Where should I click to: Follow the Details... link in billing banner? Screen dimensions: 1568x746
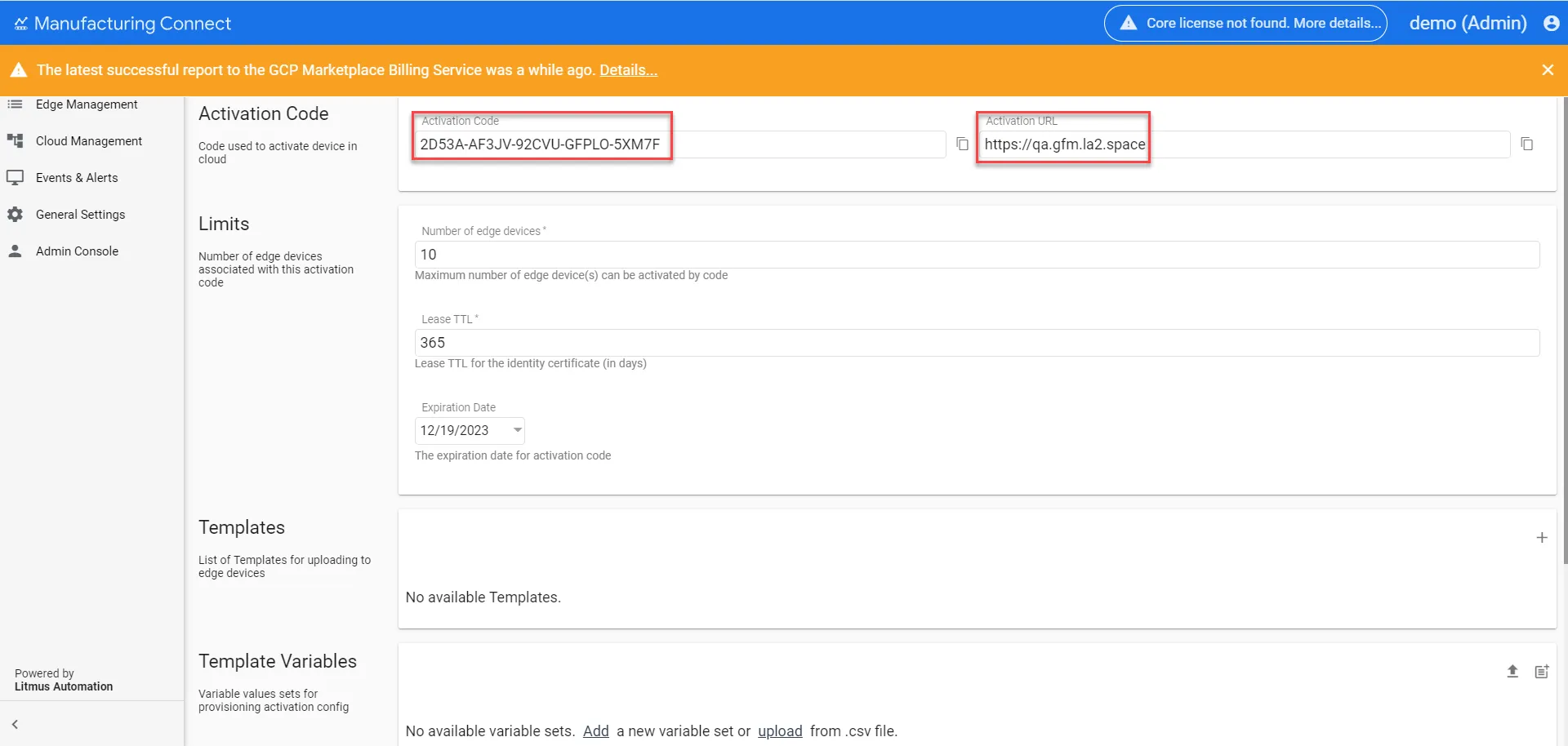click(x=628, y=70)
